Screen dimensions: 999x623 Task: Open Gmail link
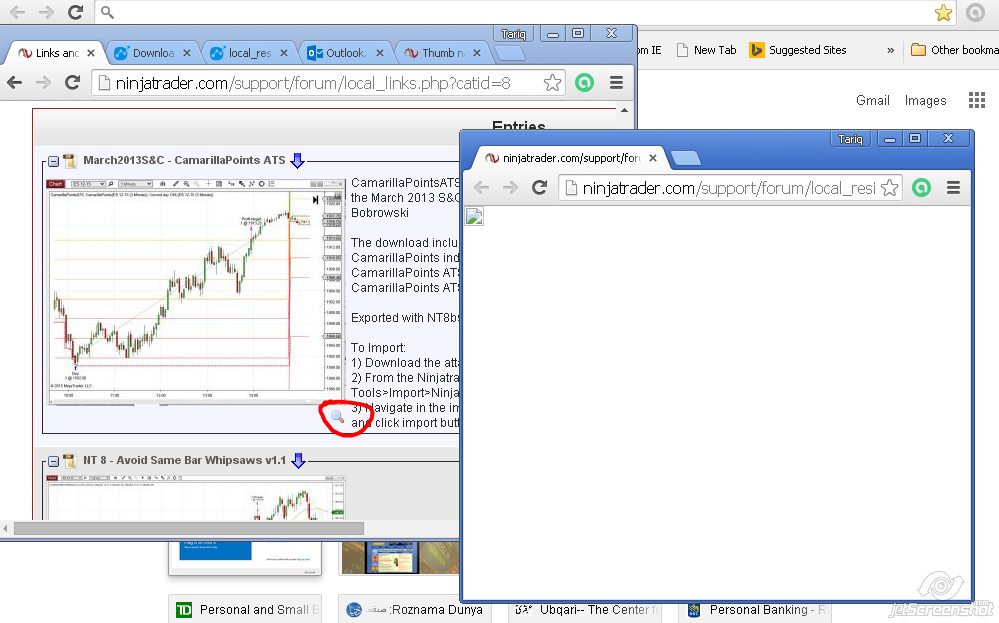(x=872, y=100)
